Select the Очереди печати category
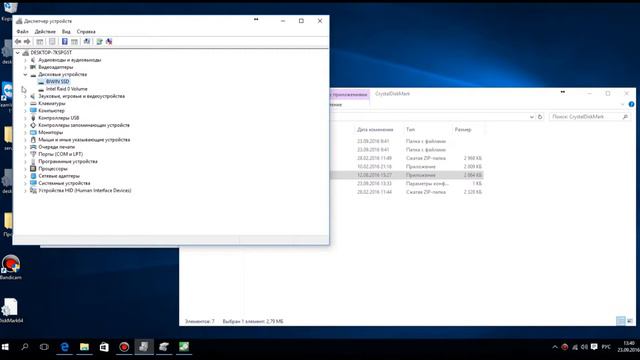Image resolution: width=640 pixels, height=360 pixels. pyautogui.click(x=57, y=147)
